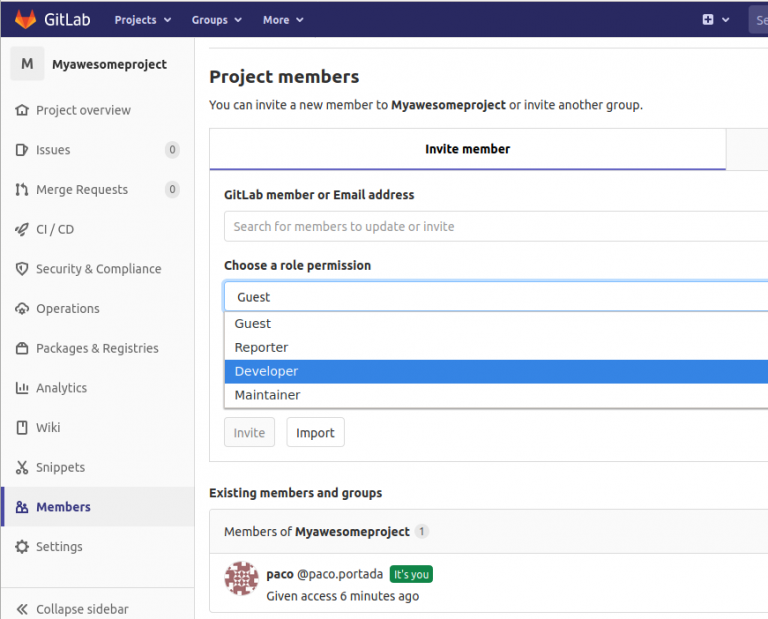Open the Project overview home icon
Image resolution: width=768 pixels, height=619 pixels.
tap(22, 110)
